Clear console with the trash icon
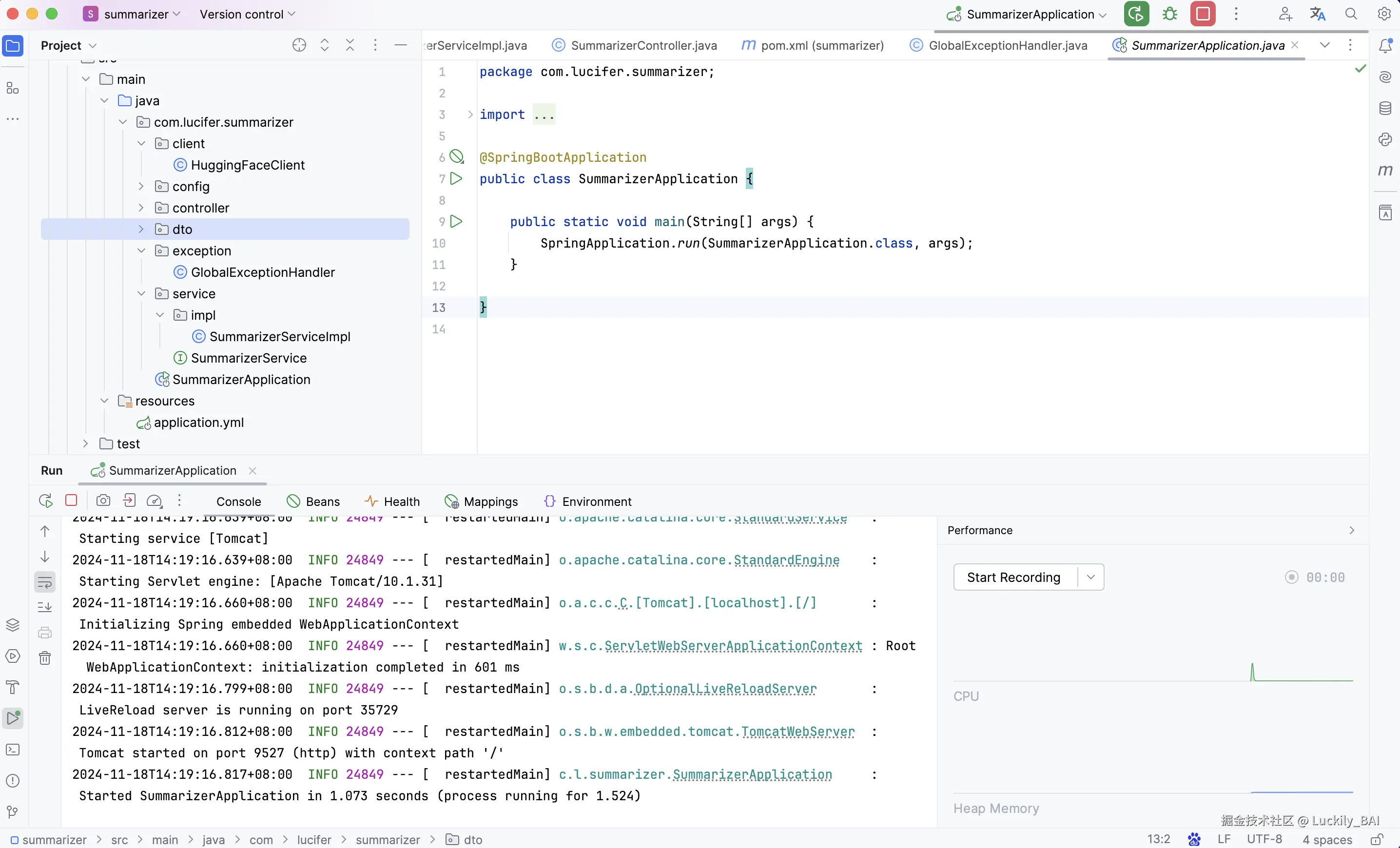 pyautogui.click(x=45, y=658)
